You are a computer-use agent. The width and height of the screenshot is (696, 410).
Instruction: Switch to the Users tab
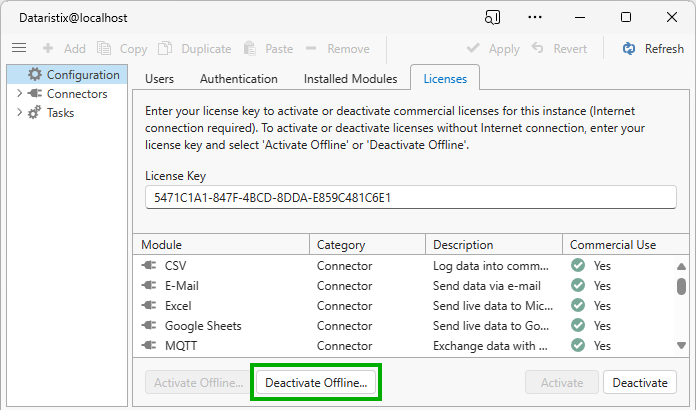160,78
